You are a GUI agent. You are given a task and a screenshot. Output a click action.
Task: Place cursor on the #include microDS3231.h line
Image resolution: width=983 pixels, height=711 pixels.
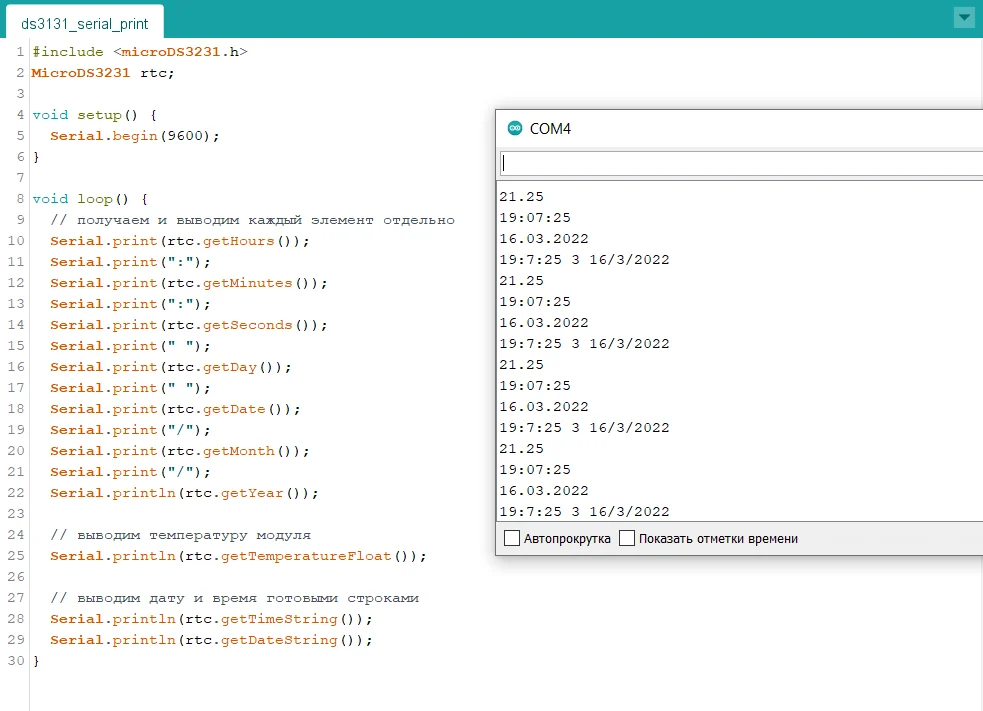point(140,52)
